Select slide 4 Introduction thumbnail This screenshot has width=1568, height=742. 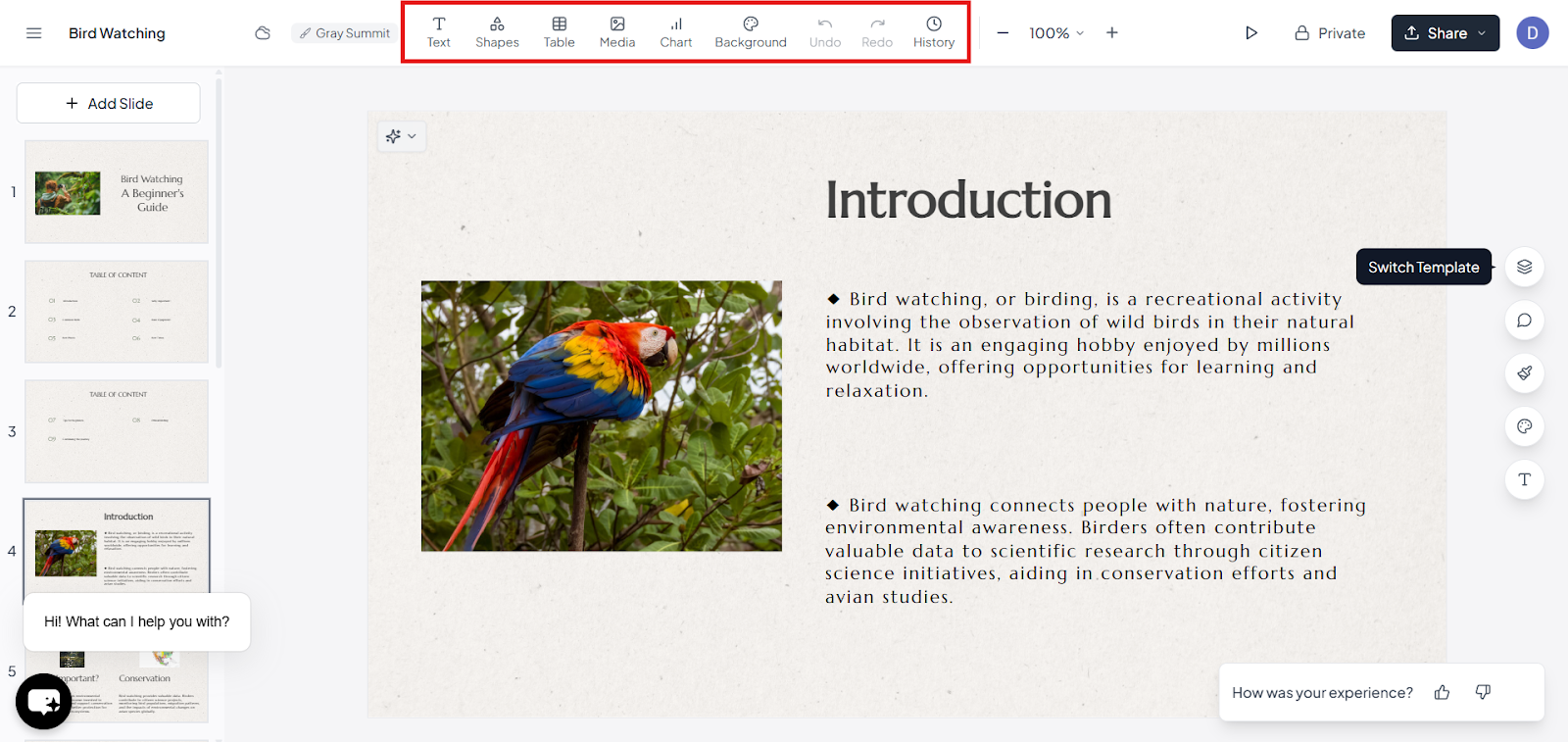117,545
